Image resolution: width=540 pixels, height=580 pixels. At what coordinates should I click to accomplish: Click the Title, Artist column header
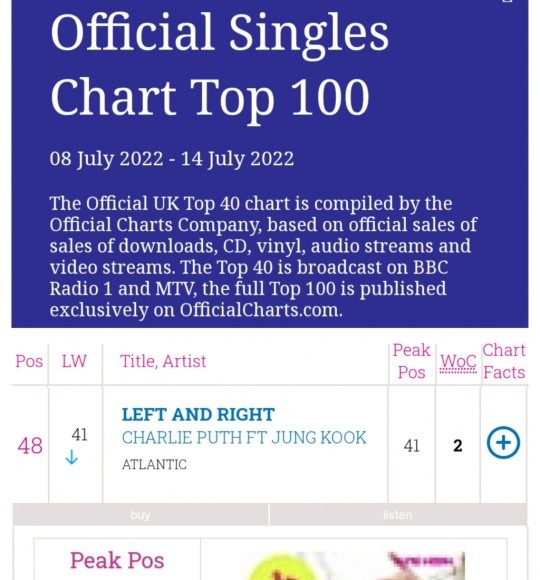[163, 361]
